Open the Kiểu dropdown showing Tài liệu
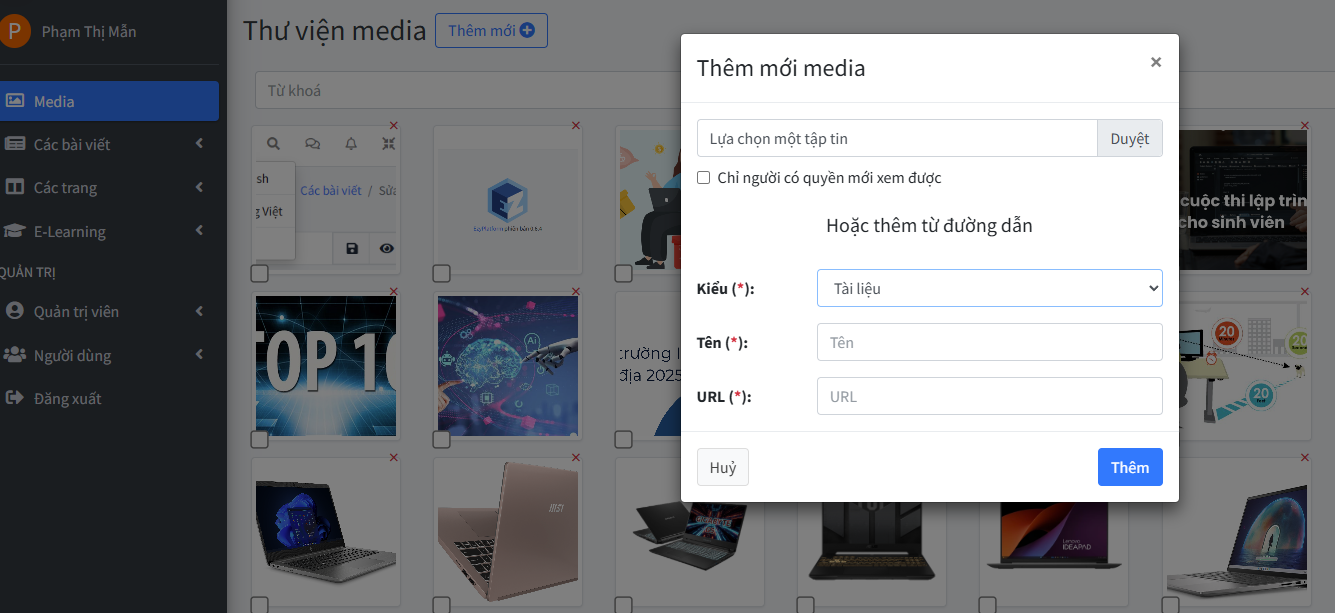 [989, 288]
